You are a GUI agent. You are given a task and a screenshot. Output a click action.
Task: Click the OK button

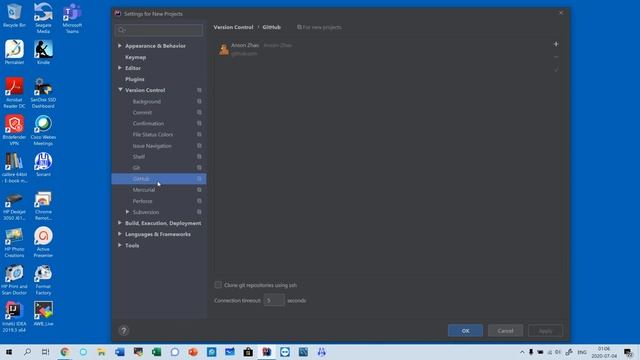(465, 331)
